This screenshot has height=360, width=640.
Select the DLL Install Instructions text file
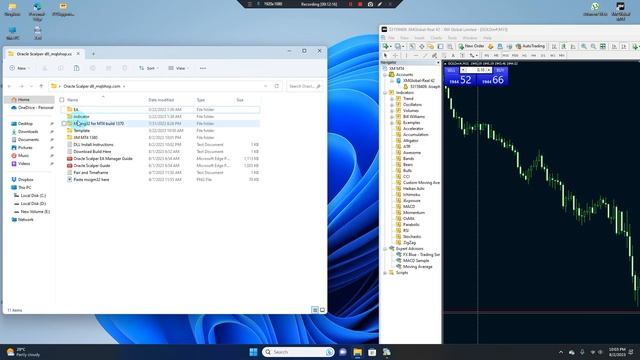[x=93, y=144]
